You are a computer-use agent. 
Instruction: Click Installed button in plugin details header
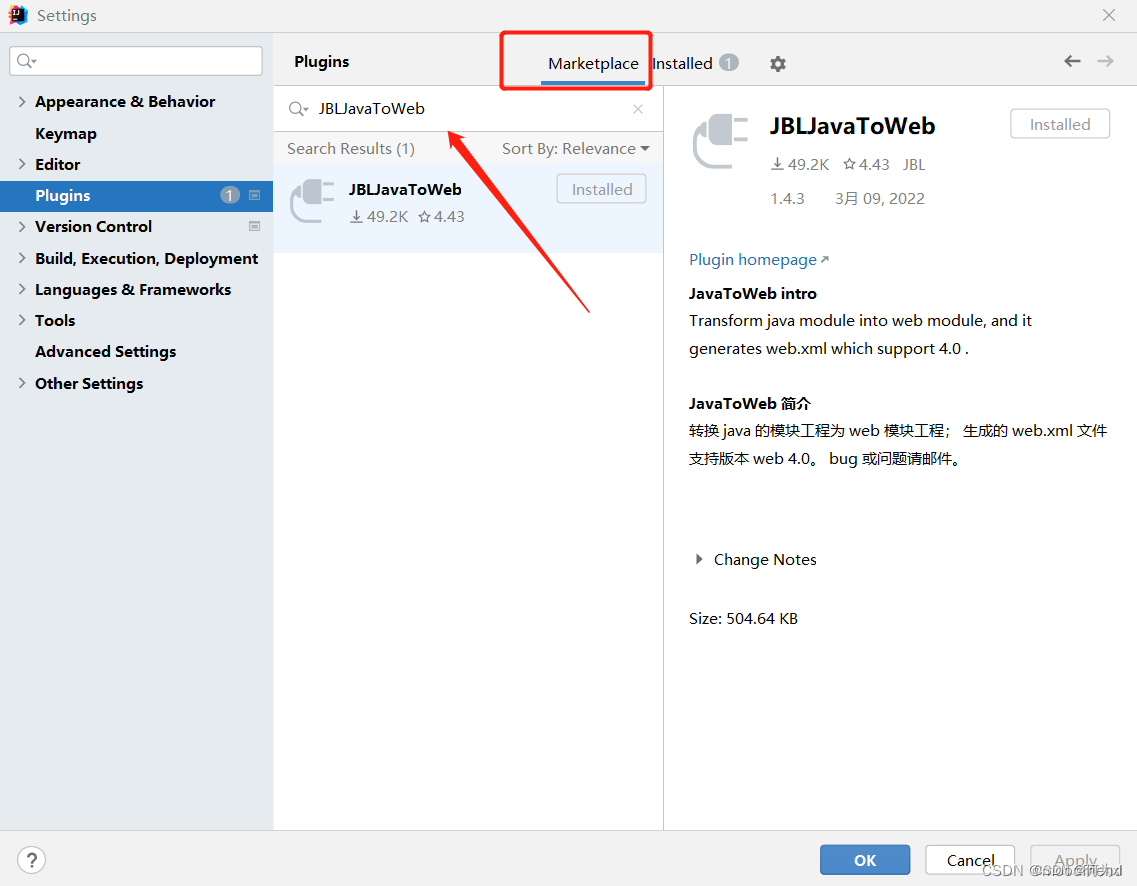tap(1059, 124)
